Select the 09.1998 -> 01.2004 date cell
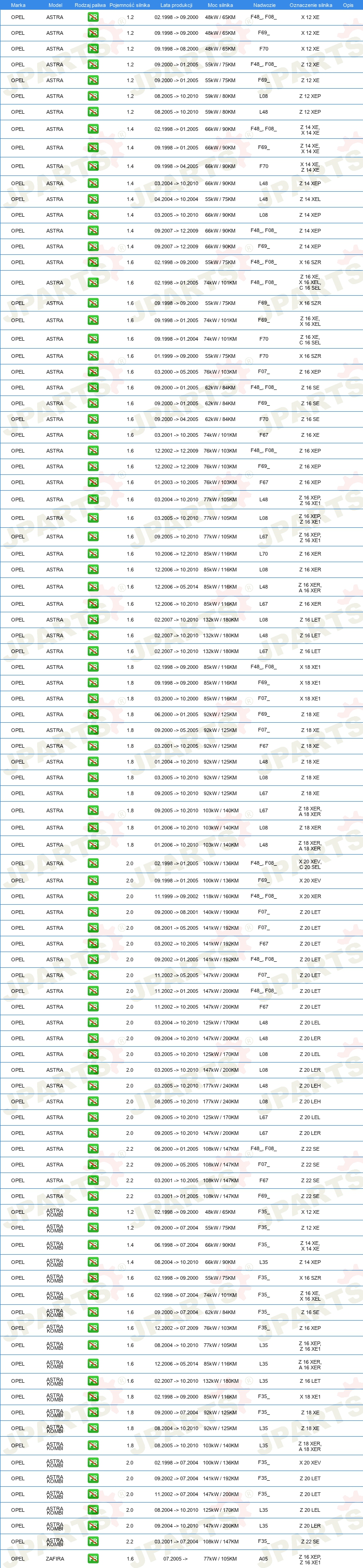The width and height of the screenshot is (363, 1568). (x=176, y=339)
